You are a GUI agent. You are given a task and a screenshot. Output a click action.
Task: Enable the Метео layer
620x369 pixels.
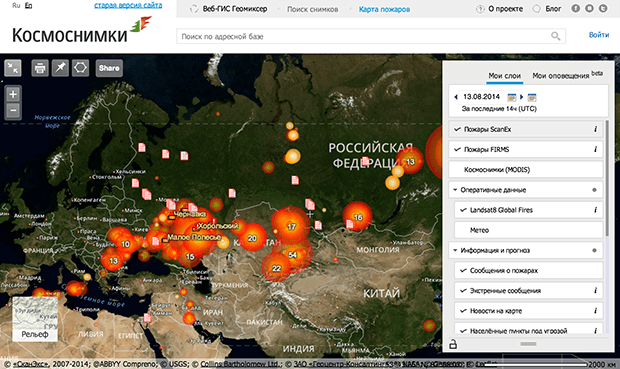[529, 230]
